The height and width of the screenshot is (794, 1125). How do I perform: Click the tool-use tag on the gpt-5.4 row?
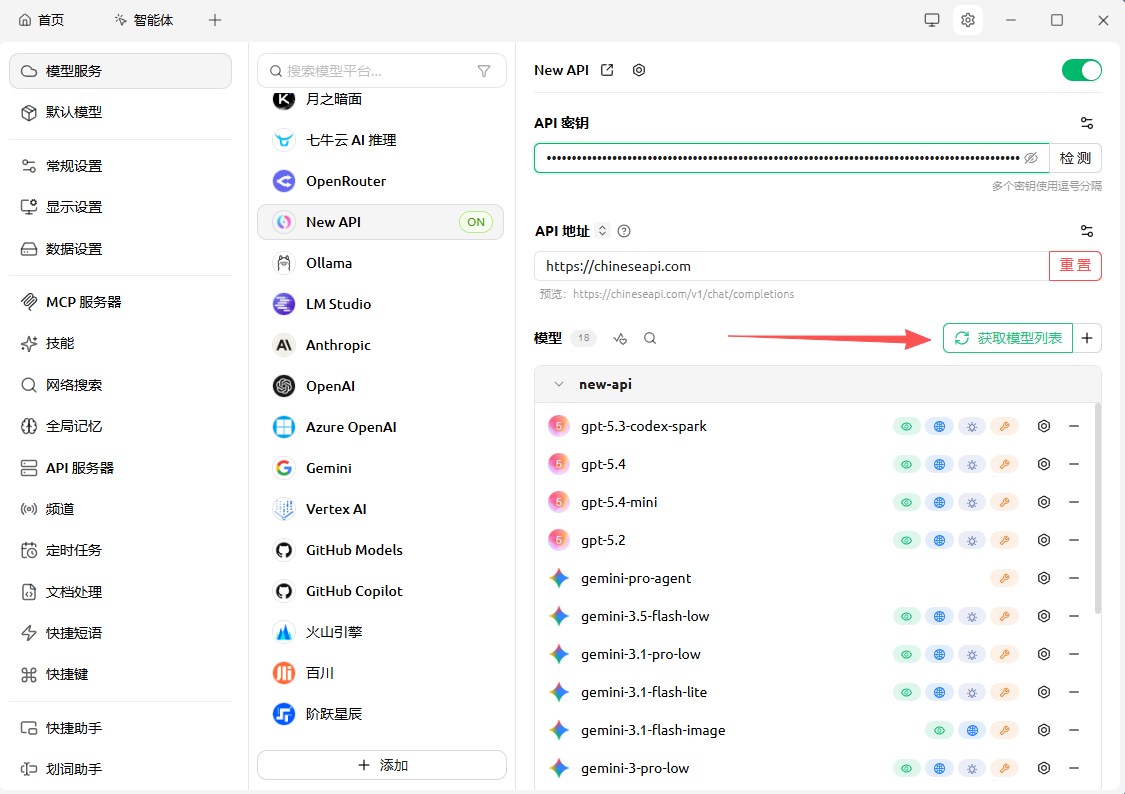coord(1004,464)
